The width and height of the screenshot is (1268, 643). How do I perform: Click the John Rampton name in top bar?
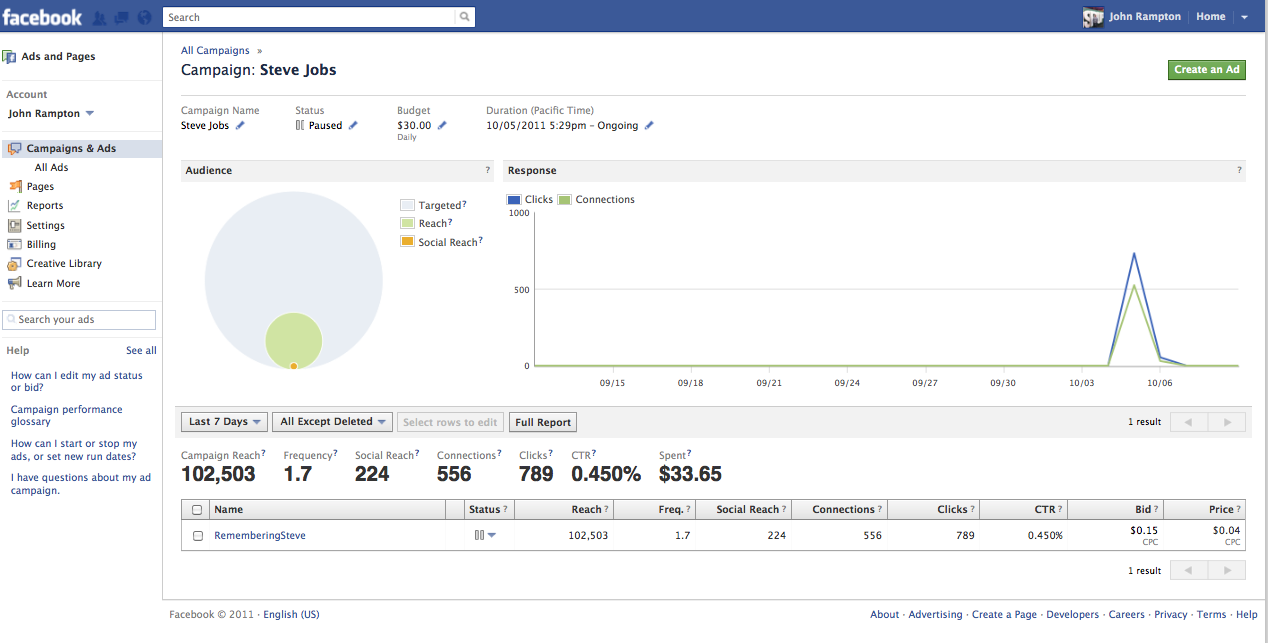(1145, 17)
